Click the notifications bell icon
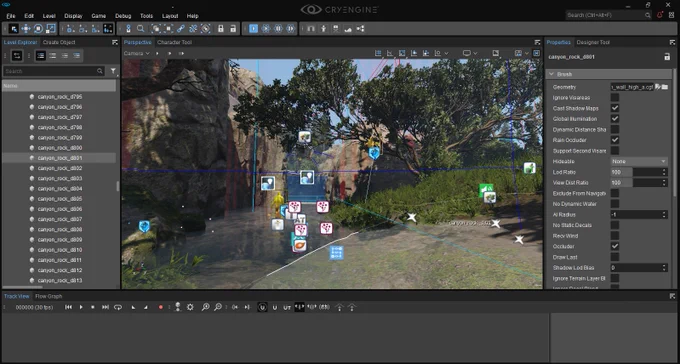This screenshot has height=364, width=680. pos(660,15)
